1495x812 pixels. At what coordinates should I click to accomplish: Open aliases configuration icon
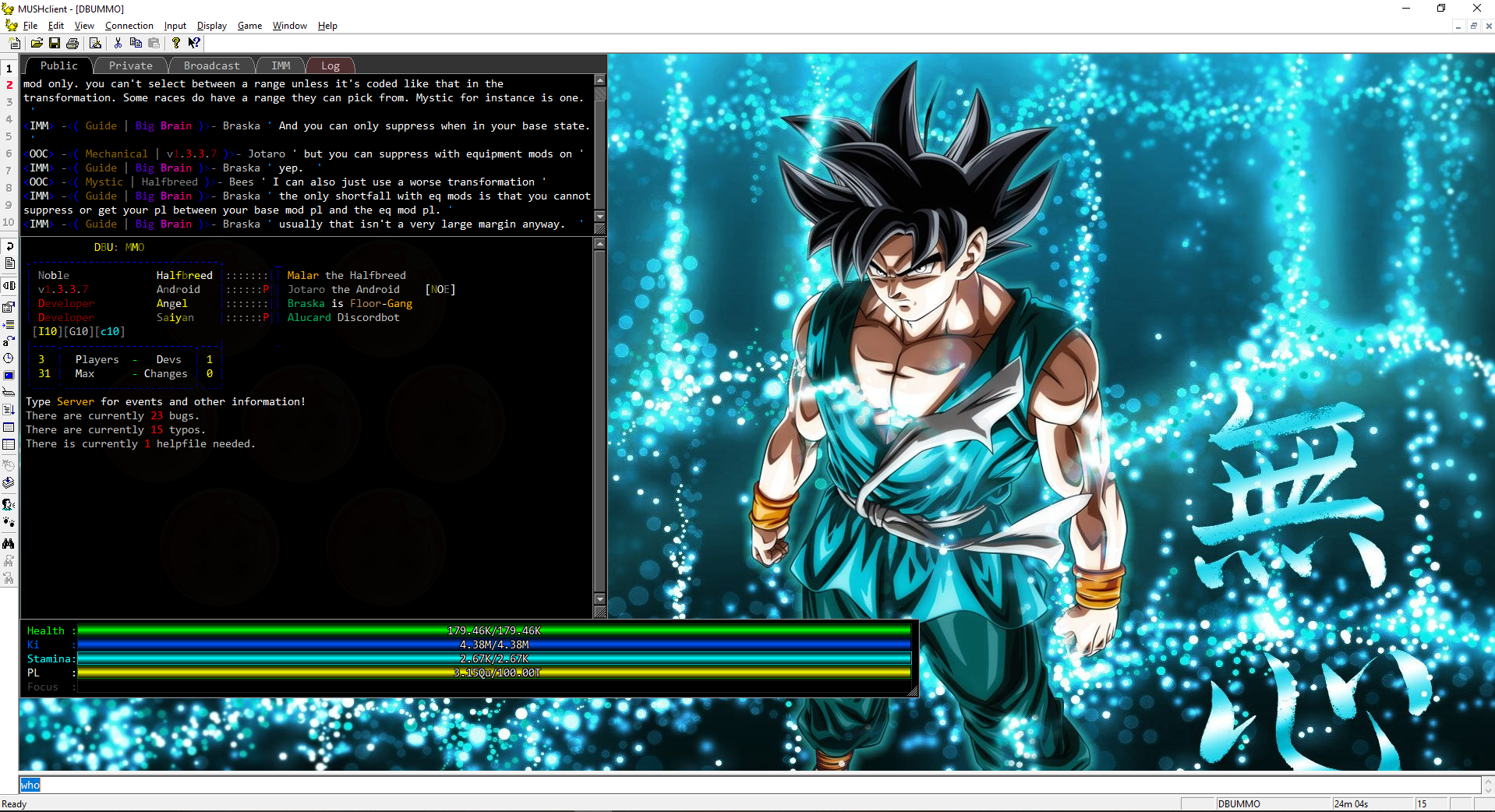coord(9,341)
